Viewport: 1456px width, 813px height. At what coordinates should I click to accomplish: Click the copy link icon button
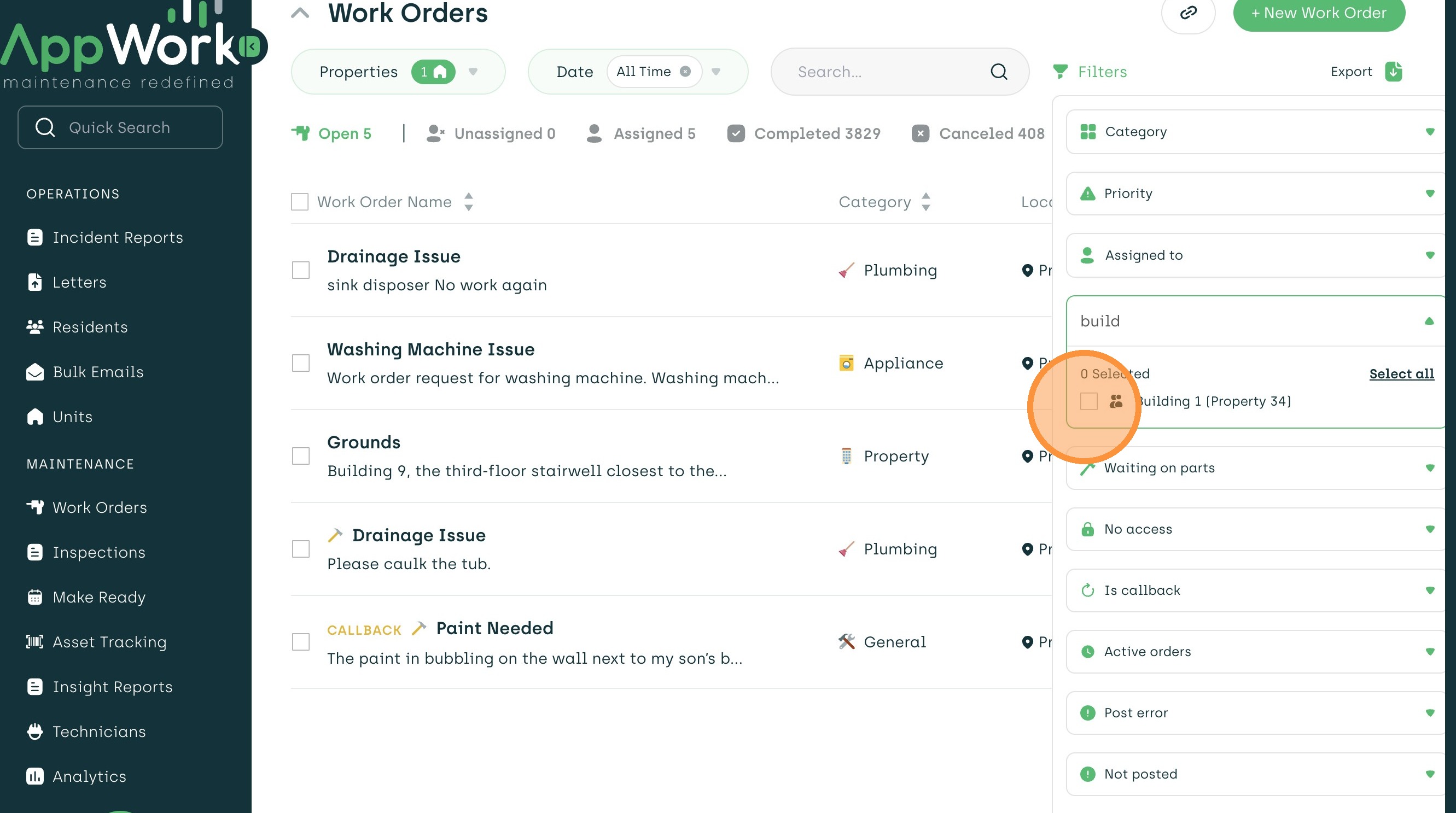pyautogui.click(x=1187, y=13)
